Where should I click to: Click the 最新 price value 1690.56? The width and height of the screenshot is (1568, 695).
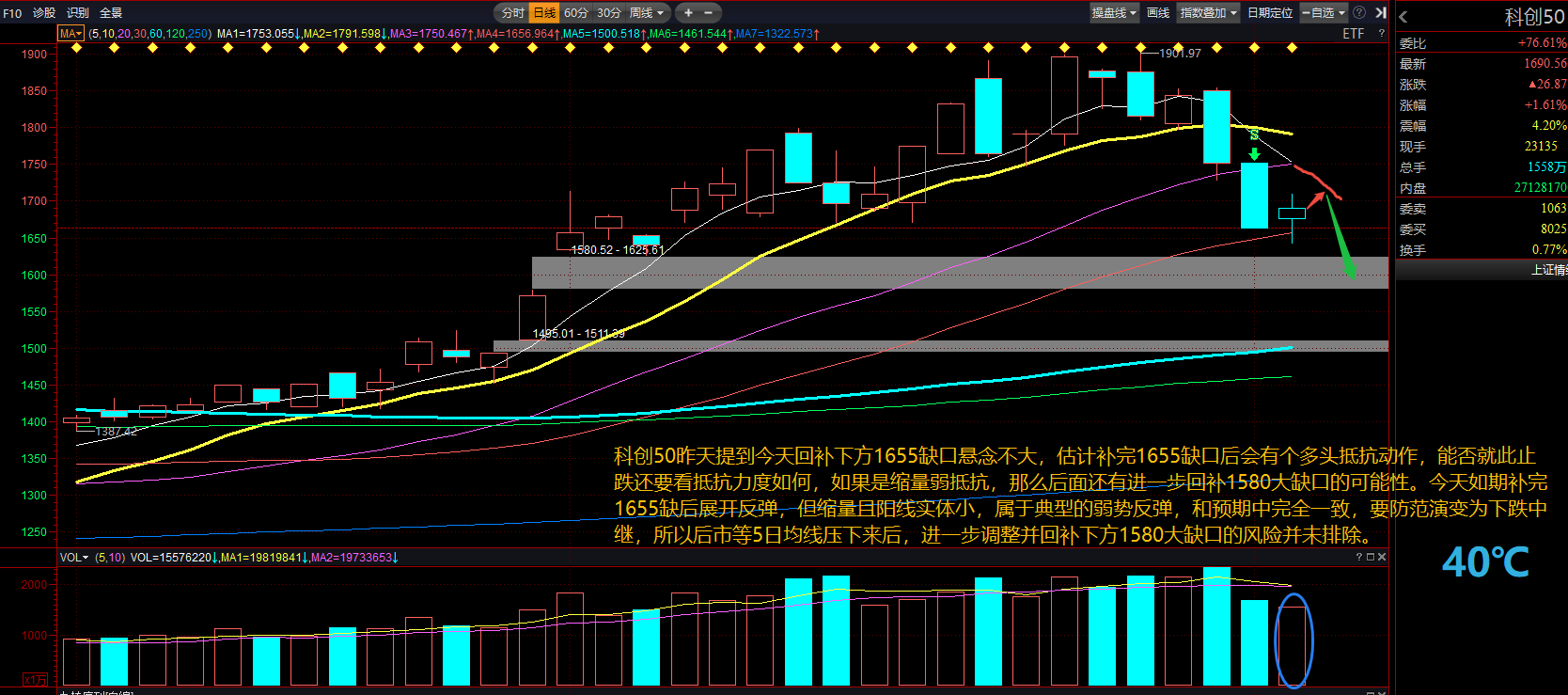click(1545, 64)
